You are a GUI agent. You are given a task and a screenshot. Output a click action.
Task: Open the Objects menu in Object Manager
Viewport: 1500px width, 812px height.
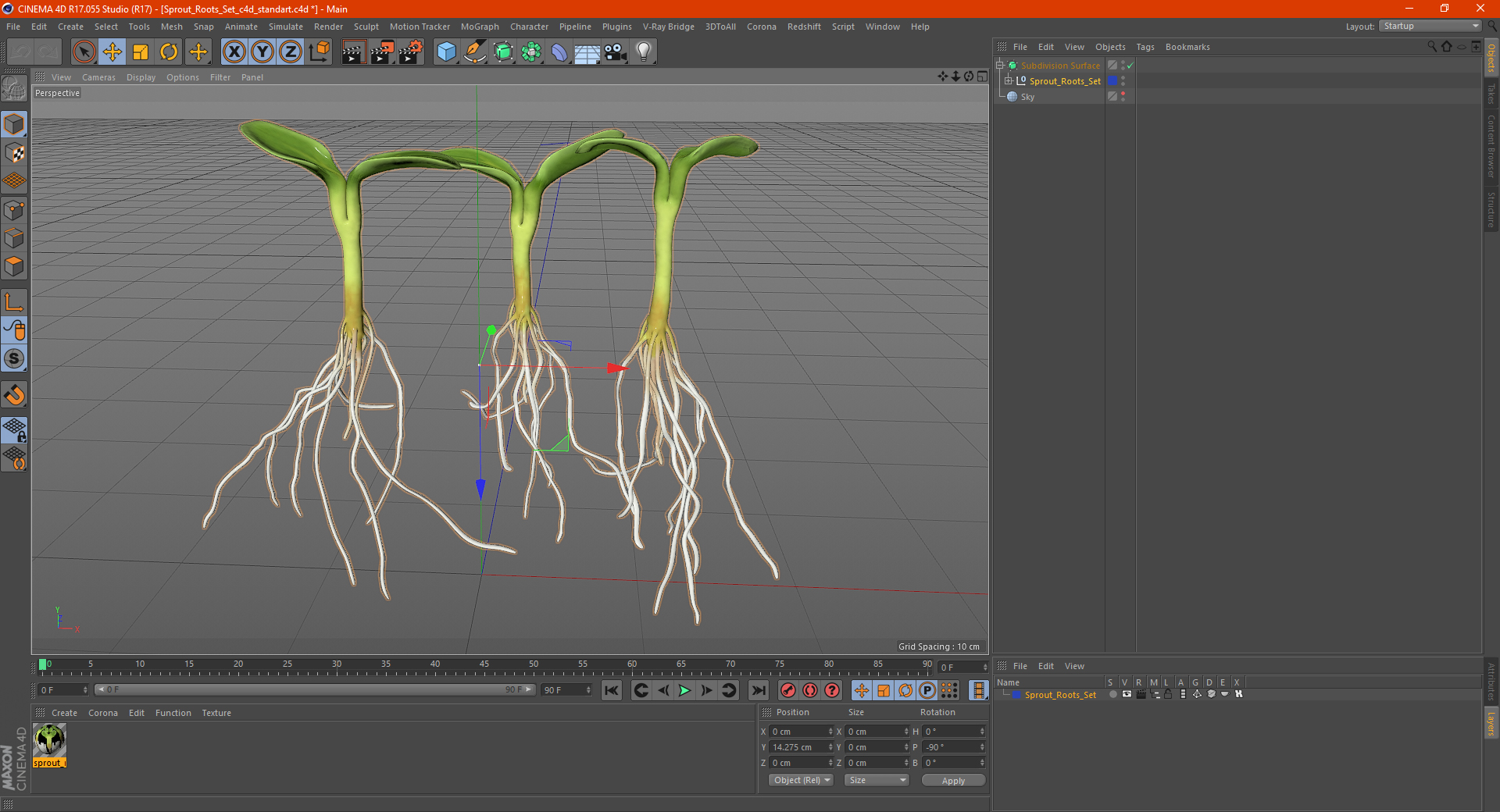(x=1110, y=47)
